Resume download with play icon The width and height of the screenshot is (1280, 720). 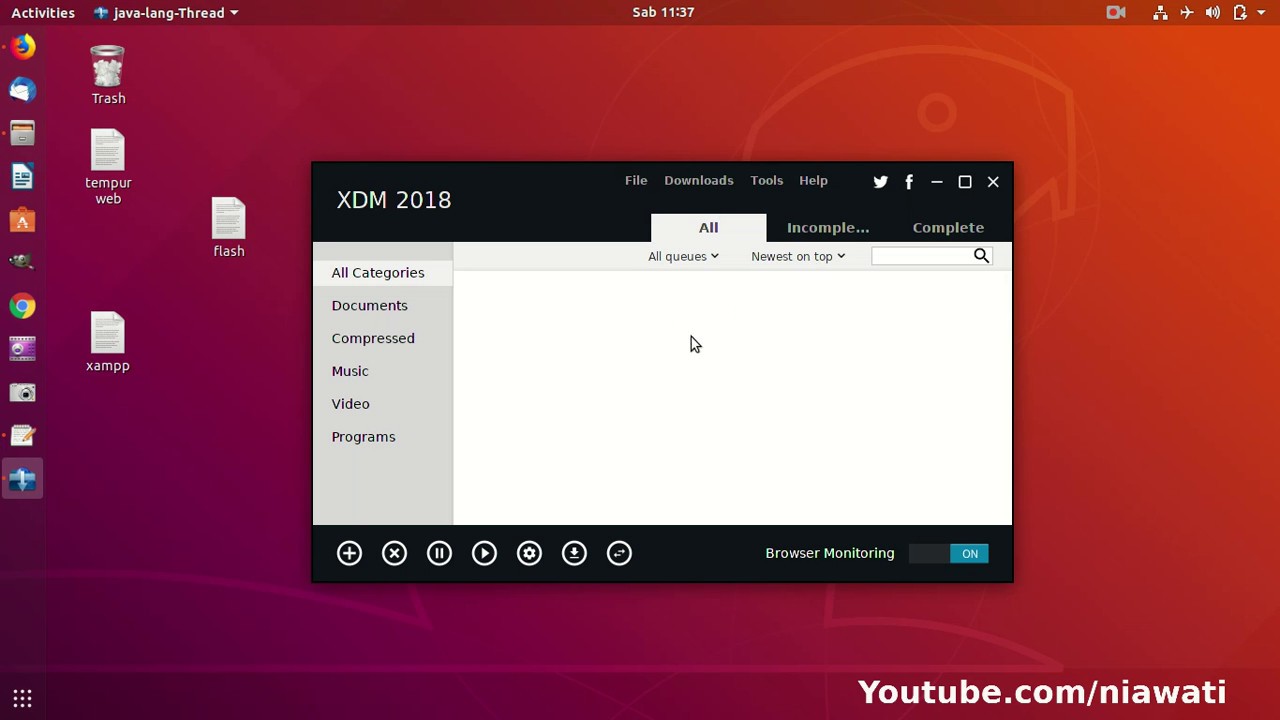tap(484, 553)
